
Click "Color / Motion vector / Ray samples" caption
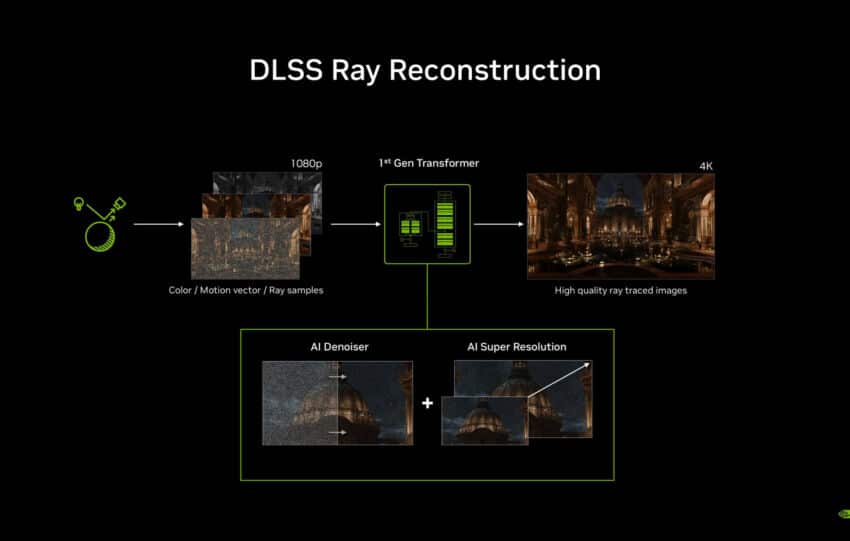click(246, 290)
